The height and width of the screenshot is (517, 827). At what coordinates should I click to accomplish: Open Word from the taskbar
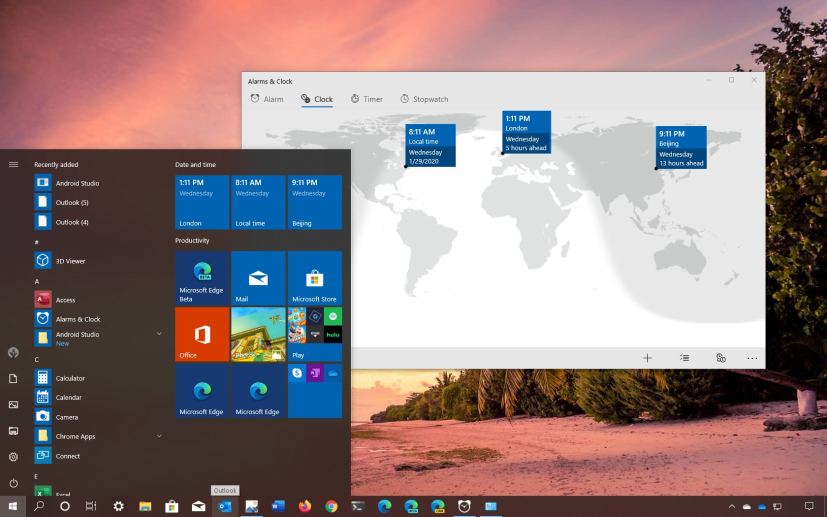tap(278, 506)
